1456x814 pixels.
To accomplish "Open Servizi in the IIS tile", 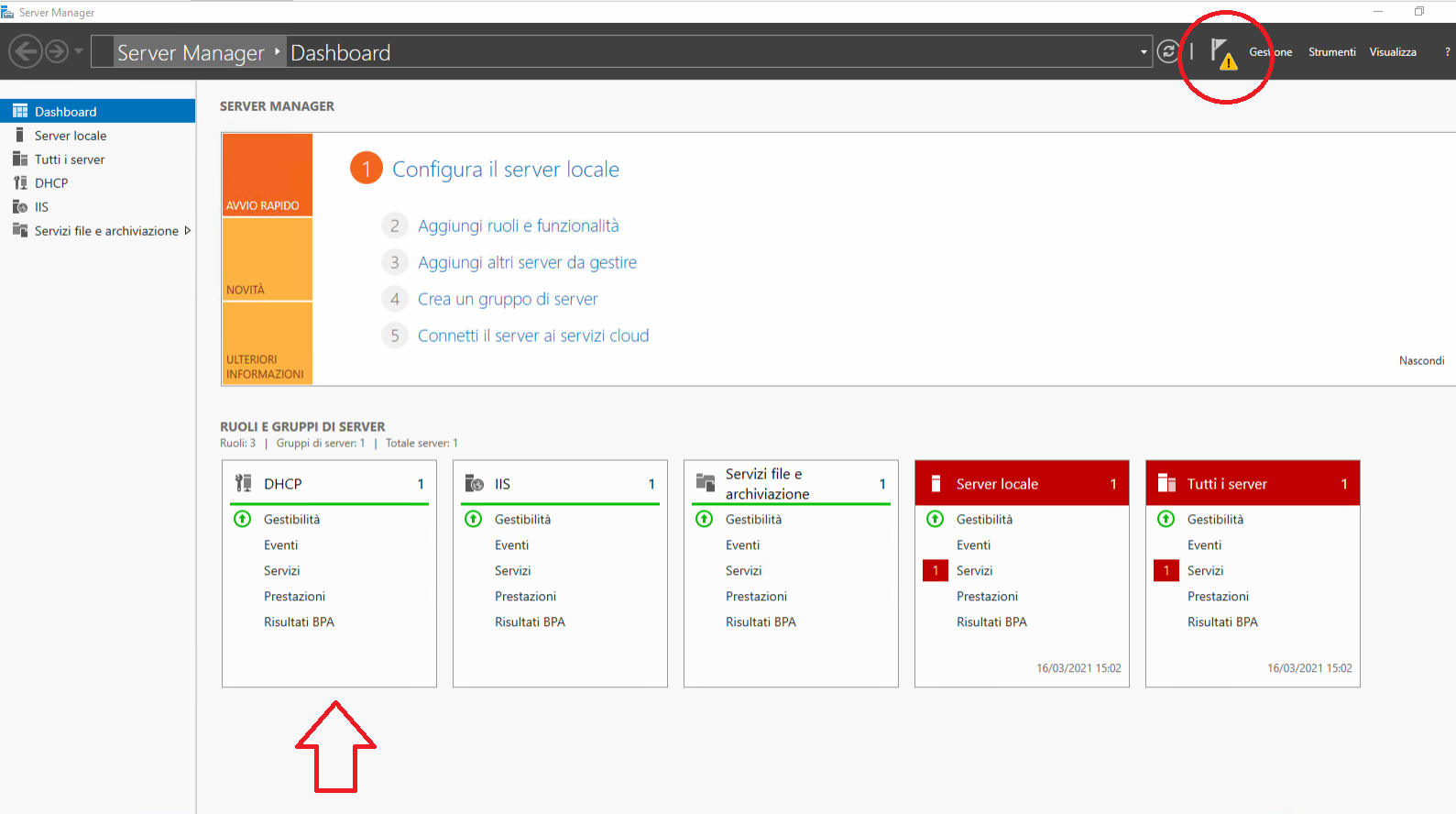I will (512, 570).
